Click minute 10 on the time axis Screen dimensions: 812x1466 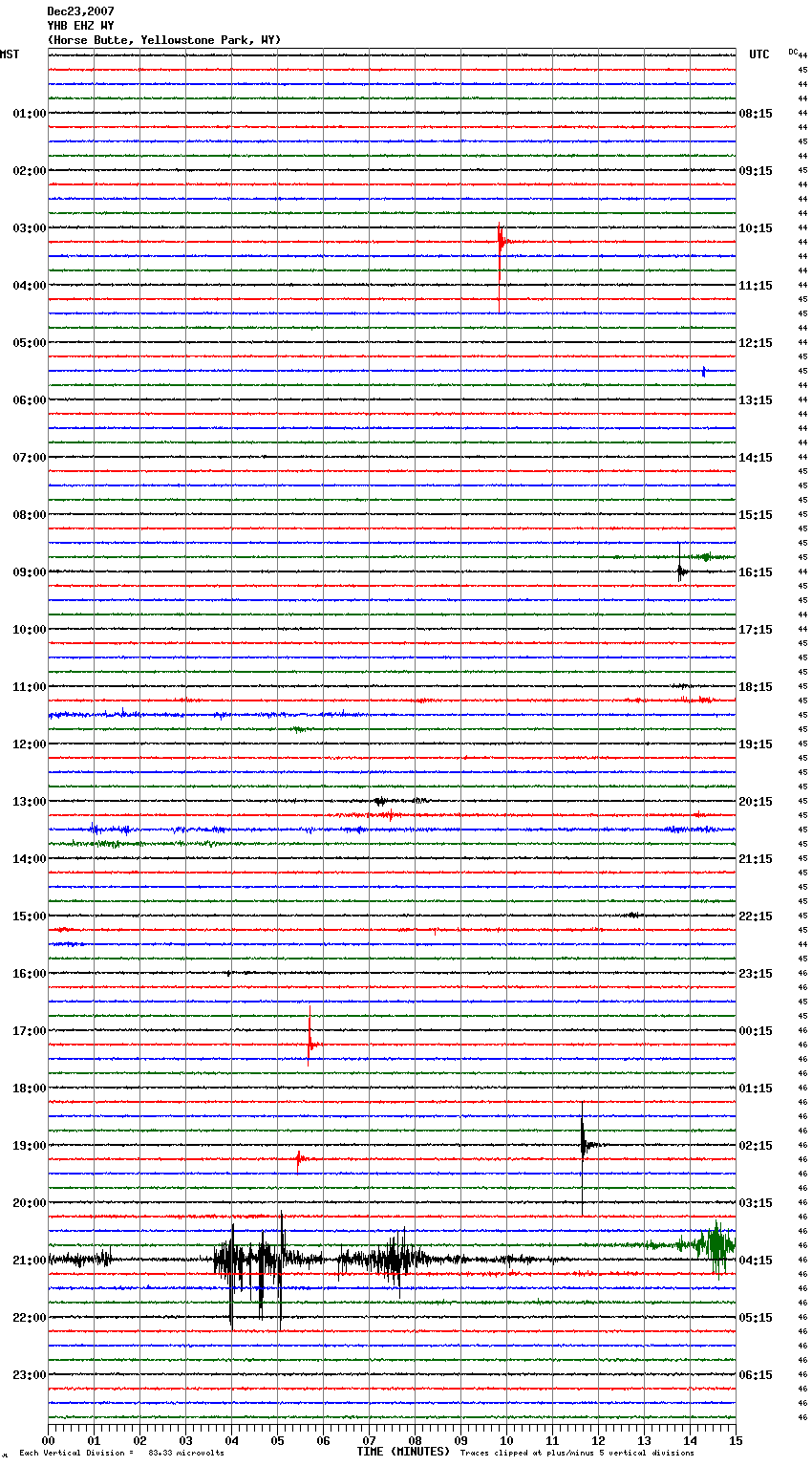tap(507, 1440)
